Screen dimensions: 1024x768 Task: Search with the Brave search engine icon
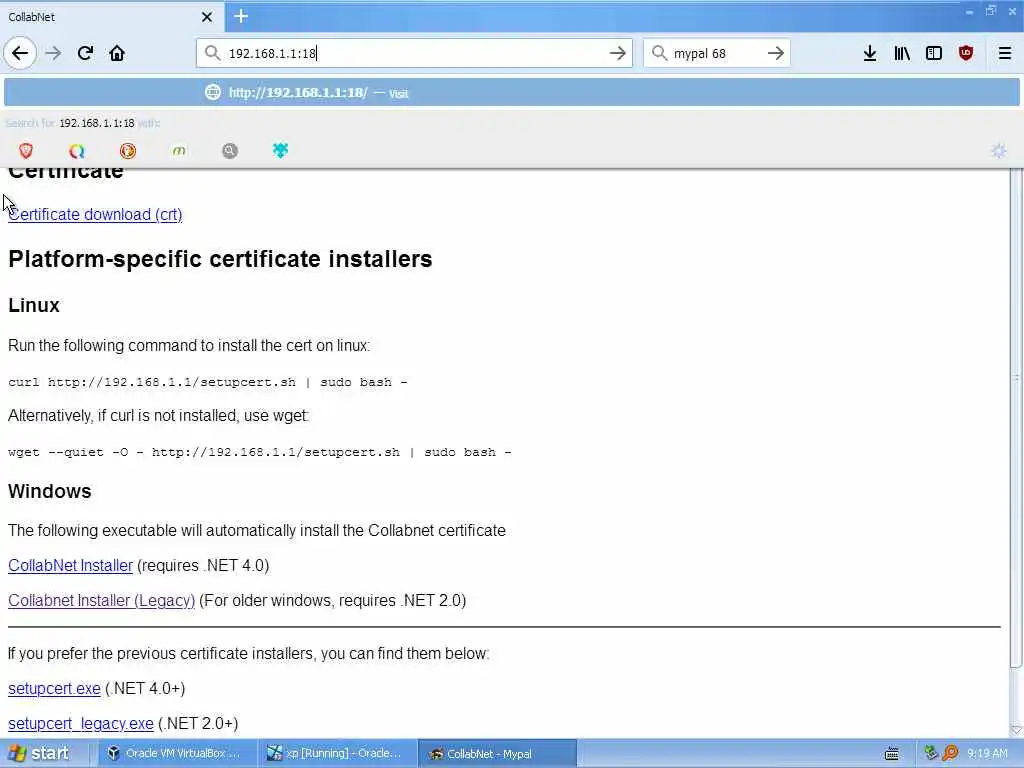26,151
